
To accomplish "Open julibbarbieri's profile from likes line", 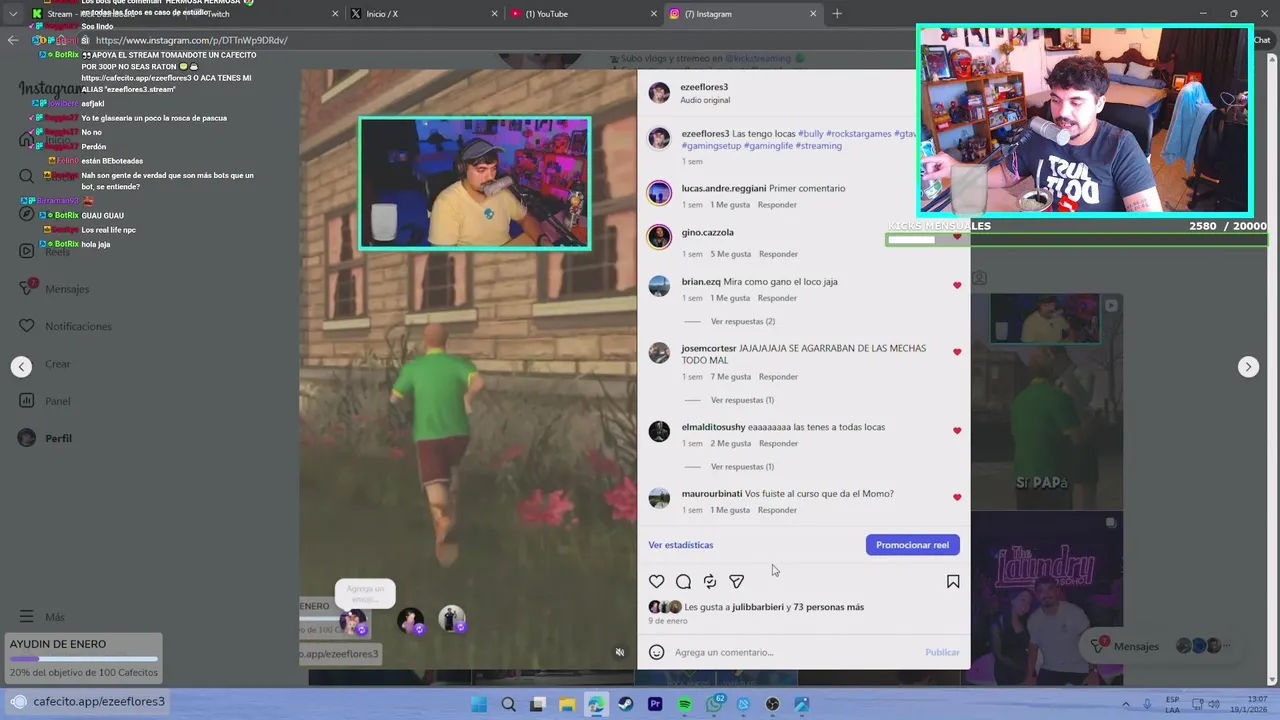I will [758, 607].
